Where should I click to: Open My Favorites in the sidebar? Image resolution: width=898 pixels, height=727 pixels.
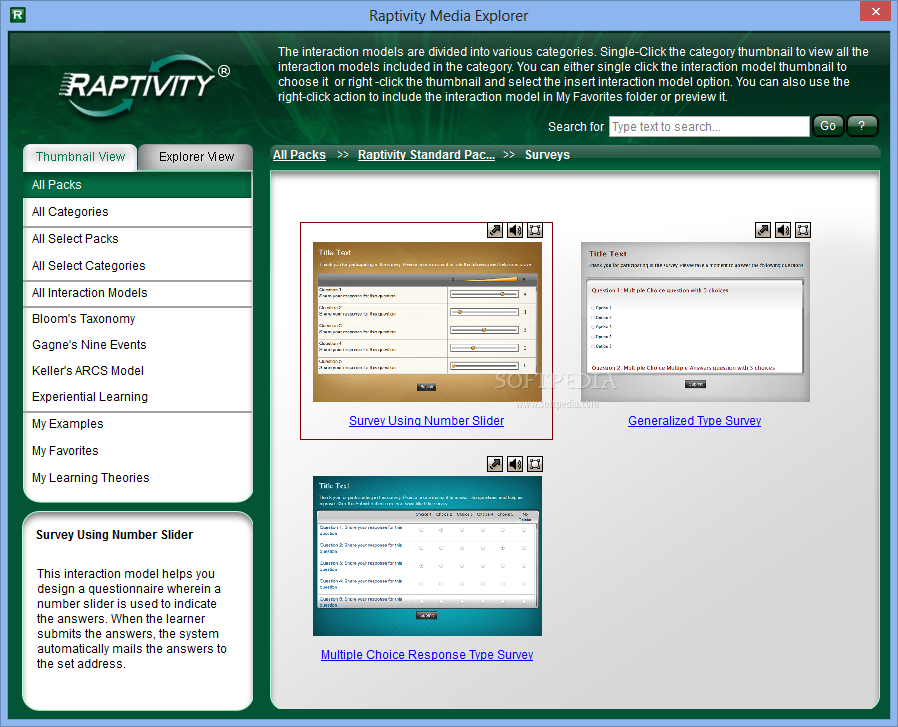[137, 451]
